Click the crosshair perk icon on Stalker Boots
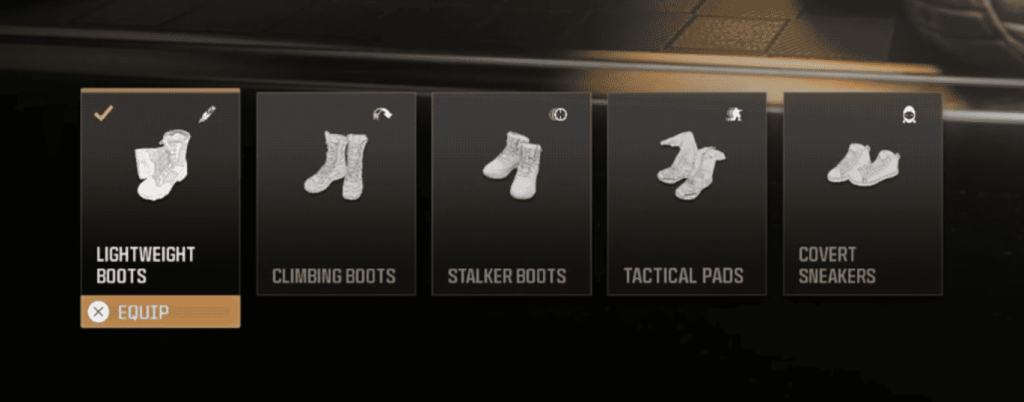Image resolution: width=1024 pixels, height=402 pixels. pos(558,115)
